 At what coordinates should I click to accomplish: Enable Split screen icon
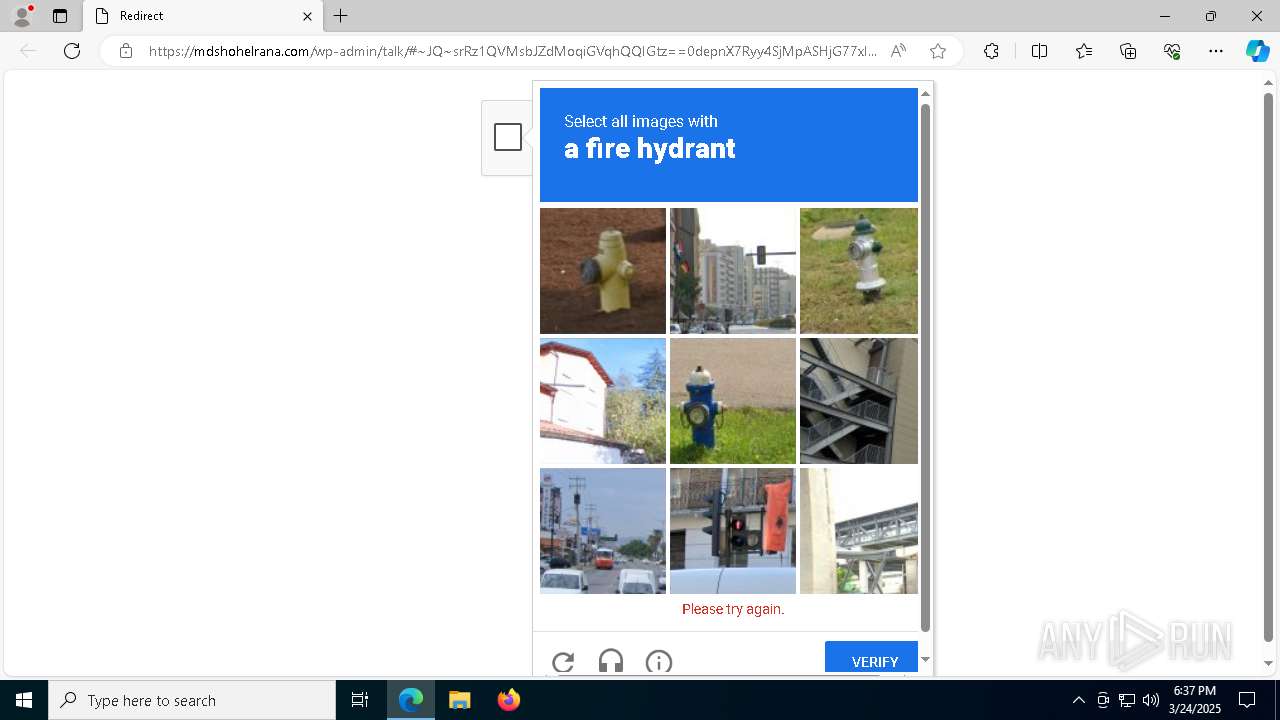1039,51
